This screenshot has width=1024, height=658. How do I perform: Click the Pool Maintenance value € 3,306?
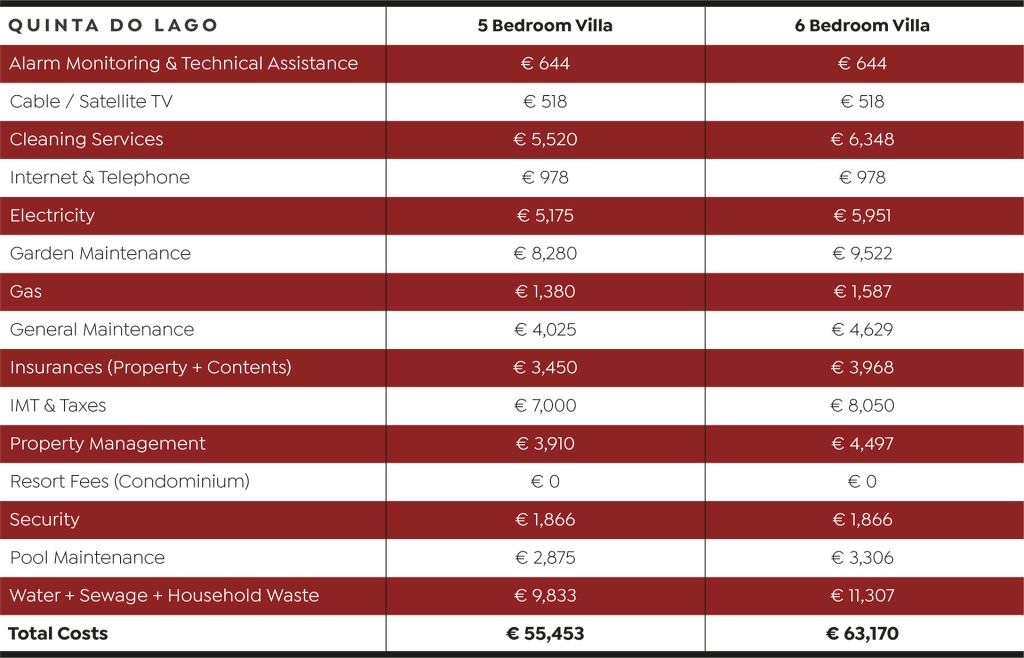click(x=862, y=557)
